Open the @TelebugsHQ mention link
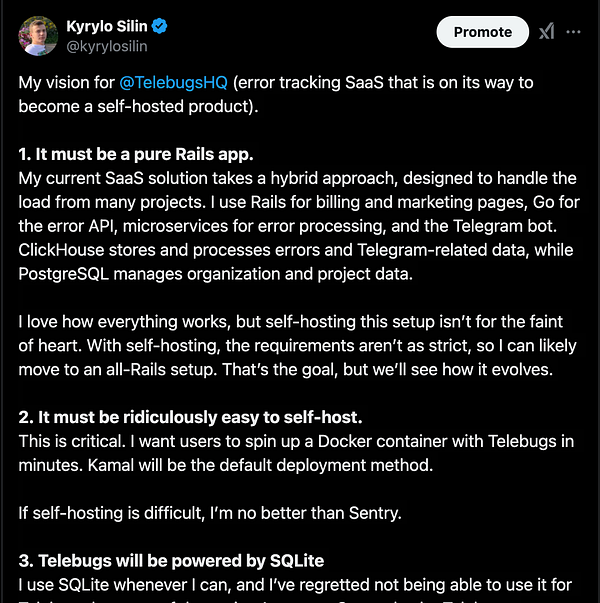600x603 pixels. click(173, 83)
